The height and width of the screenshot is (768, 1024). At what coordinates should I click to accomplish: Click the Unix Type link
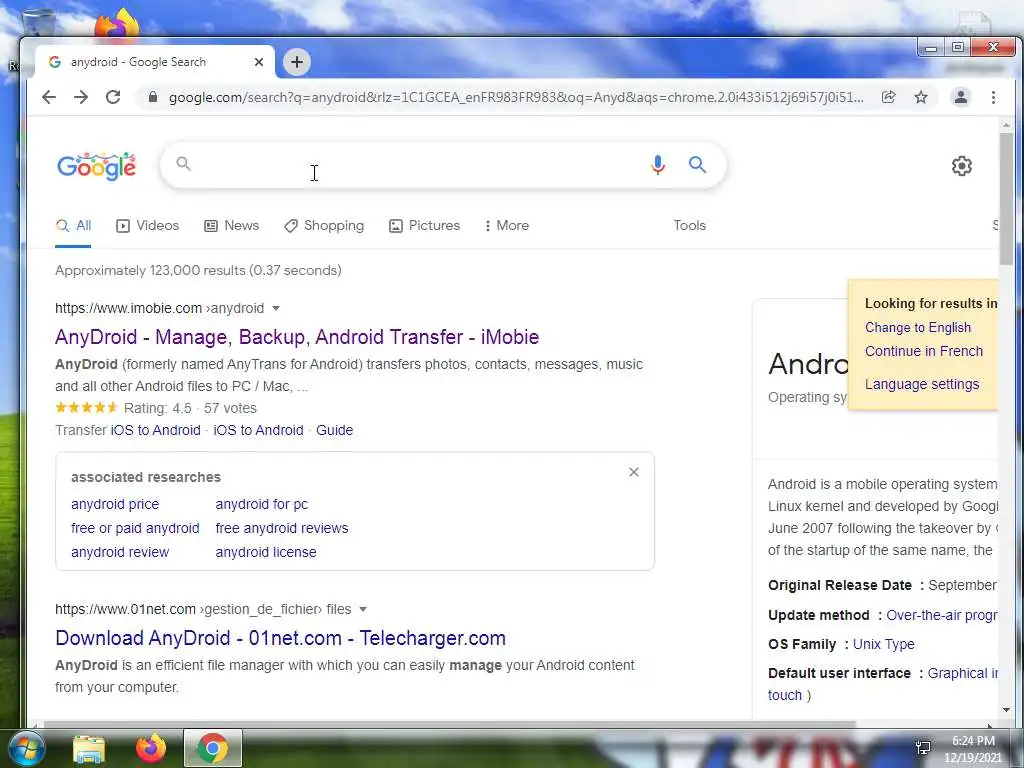tap(884, 645)
